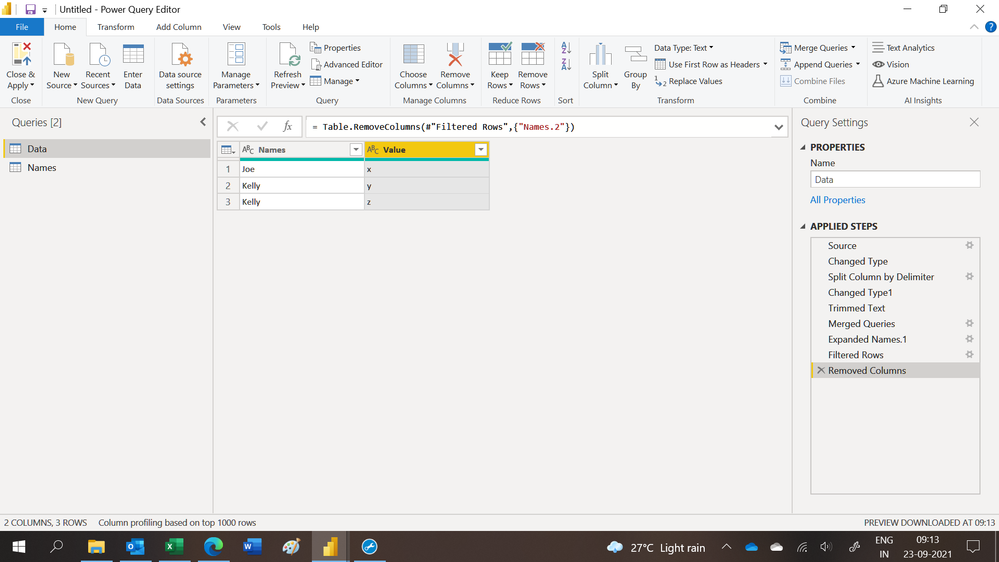Click the Keep Rows icon
The image size is (999, 562).
pyautogui.click(x=500, y=55)
